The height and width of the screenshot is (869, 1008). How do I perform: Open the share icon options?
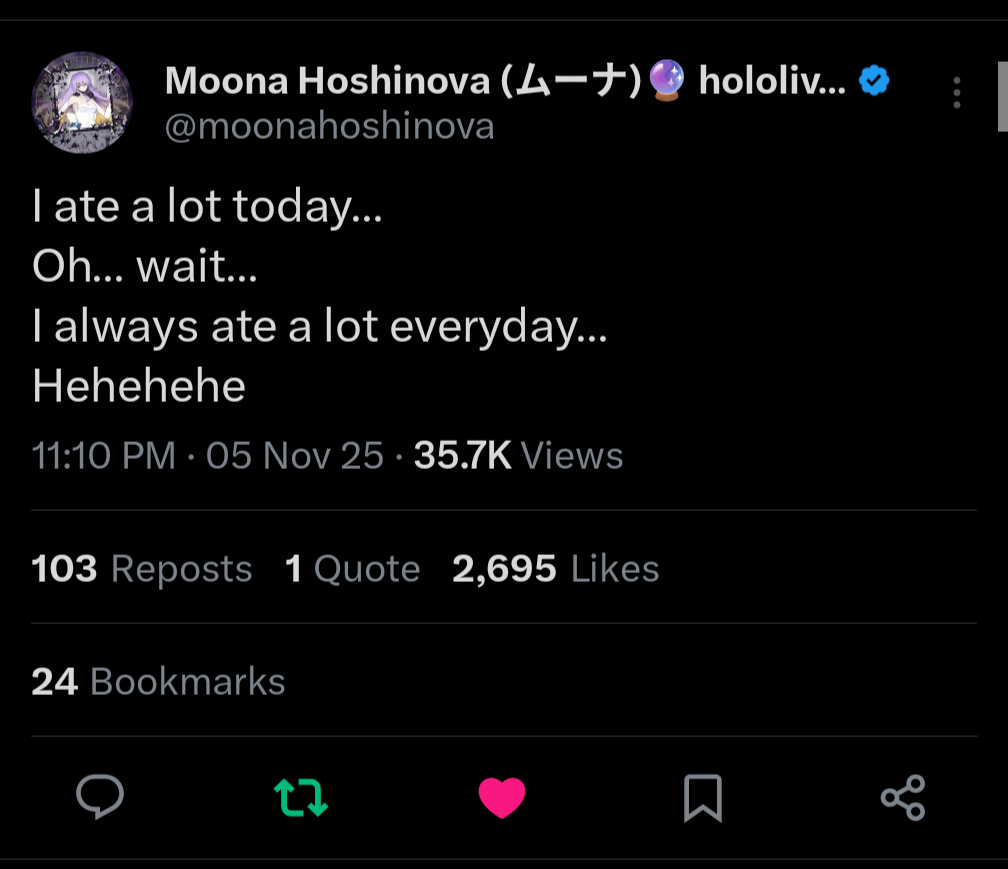[903, 798]
